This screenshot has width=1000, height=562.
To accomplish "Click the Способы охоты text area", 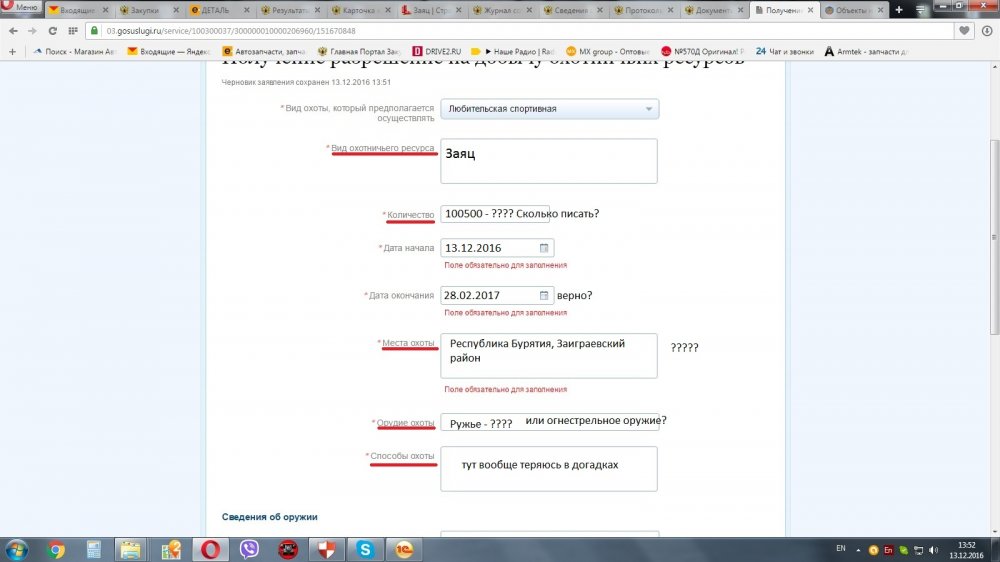I will 548,468.
